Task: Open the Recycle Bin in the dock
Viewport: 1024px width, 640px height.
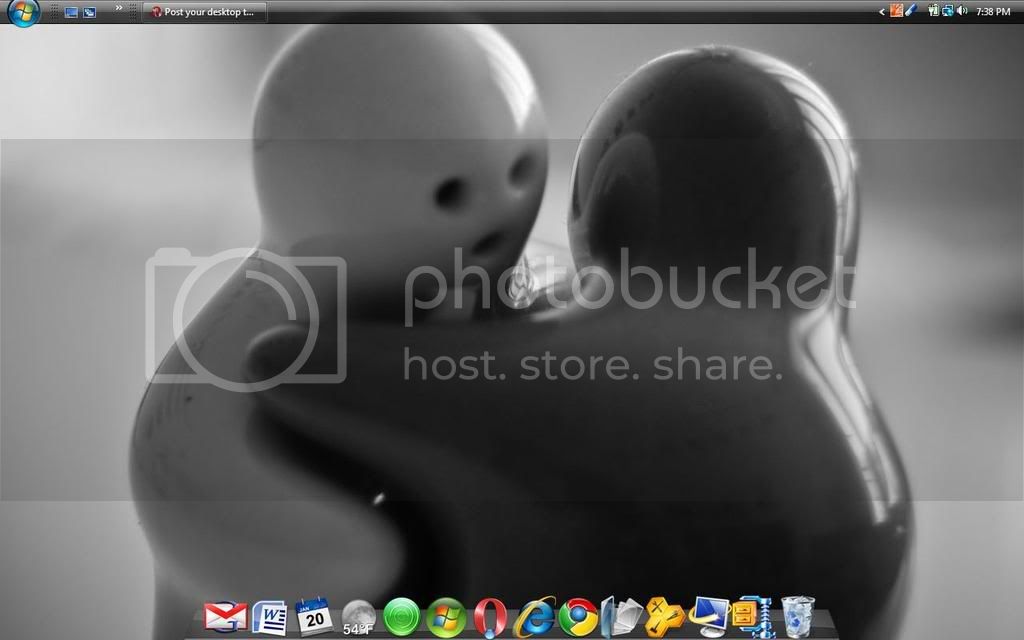Action: coord(797,617)
